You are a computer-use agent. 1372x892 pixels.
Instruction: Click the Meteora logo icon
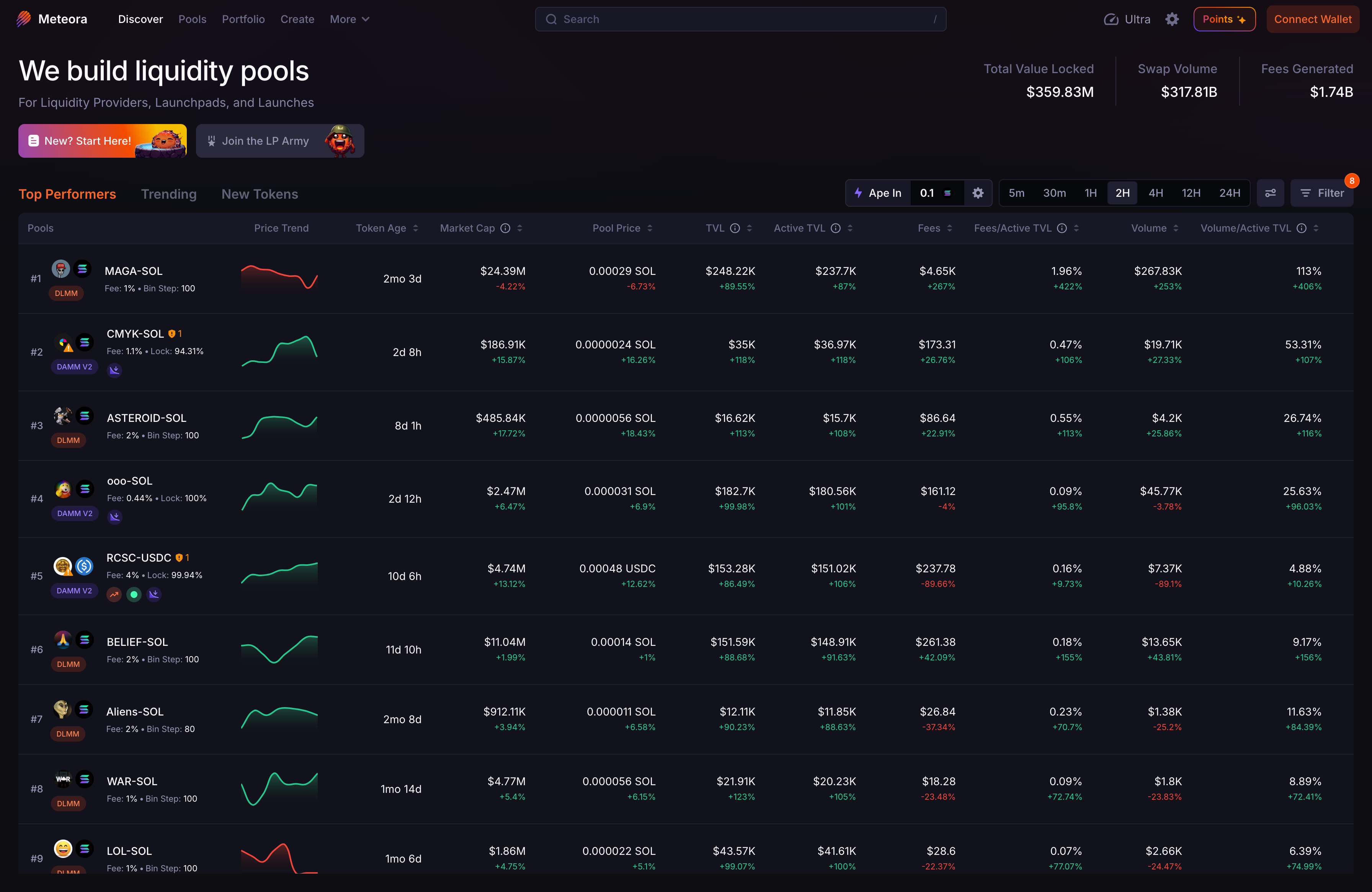[24, 19]
